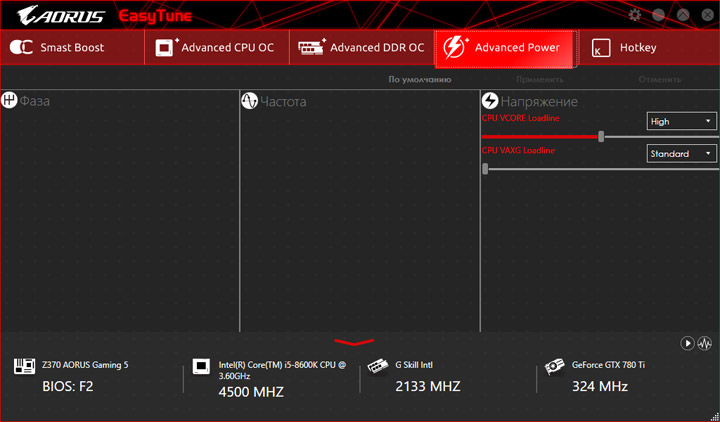Open settings gear in title bar

point(635,15)
